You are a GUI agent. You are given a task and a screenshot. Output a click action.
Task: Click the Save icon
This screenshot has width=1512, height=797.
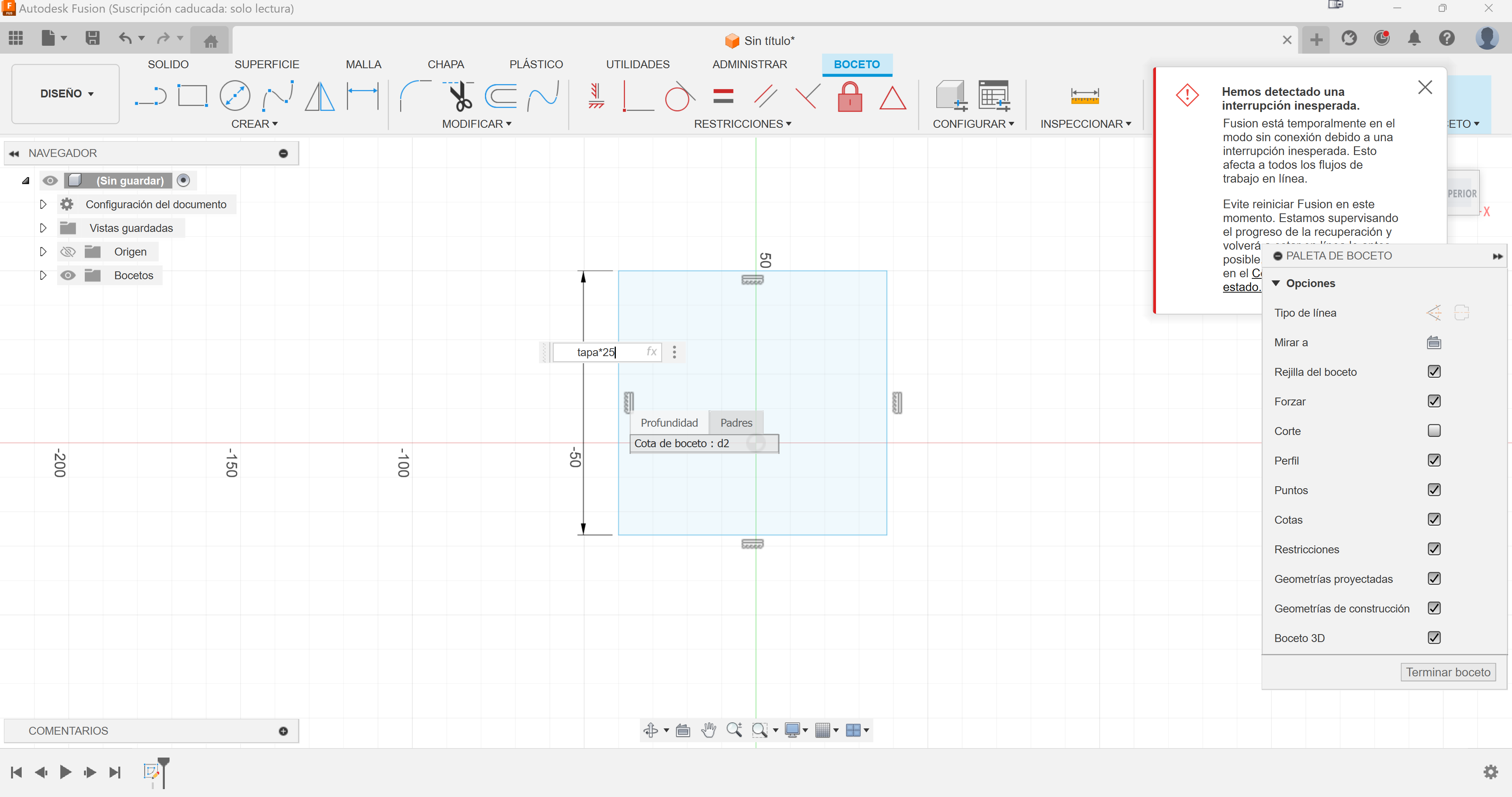coord(92,38)
